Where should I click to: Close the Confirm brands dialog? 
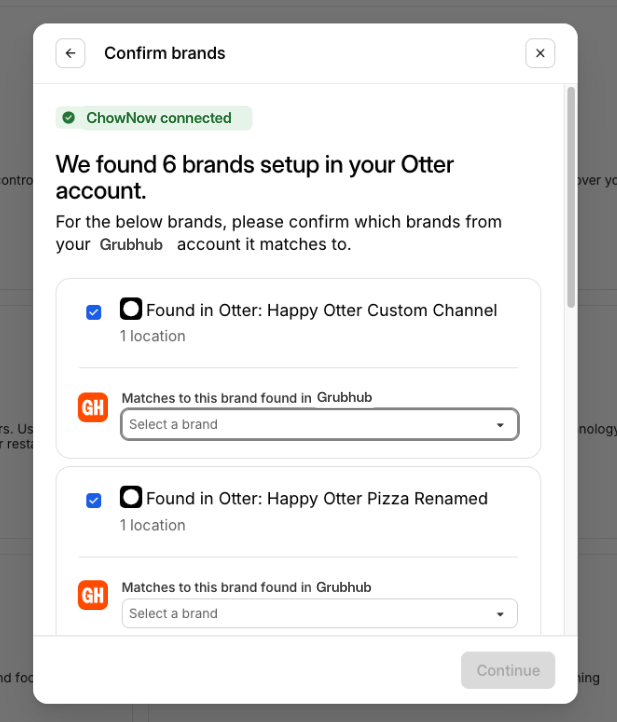point(540,53)
